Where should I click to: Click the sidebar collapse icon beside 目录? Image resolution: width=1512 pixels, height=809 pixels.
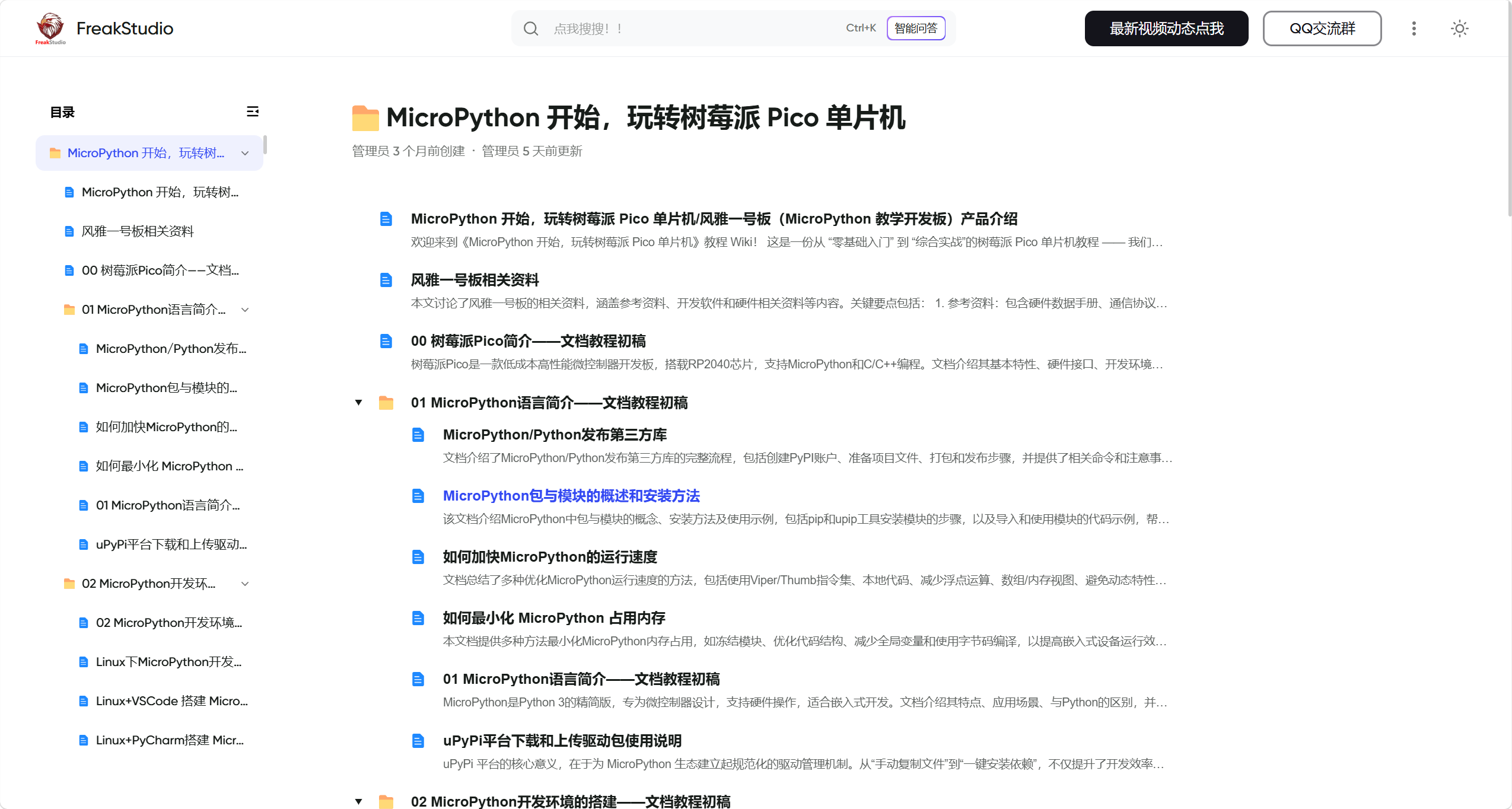point(252,112)
